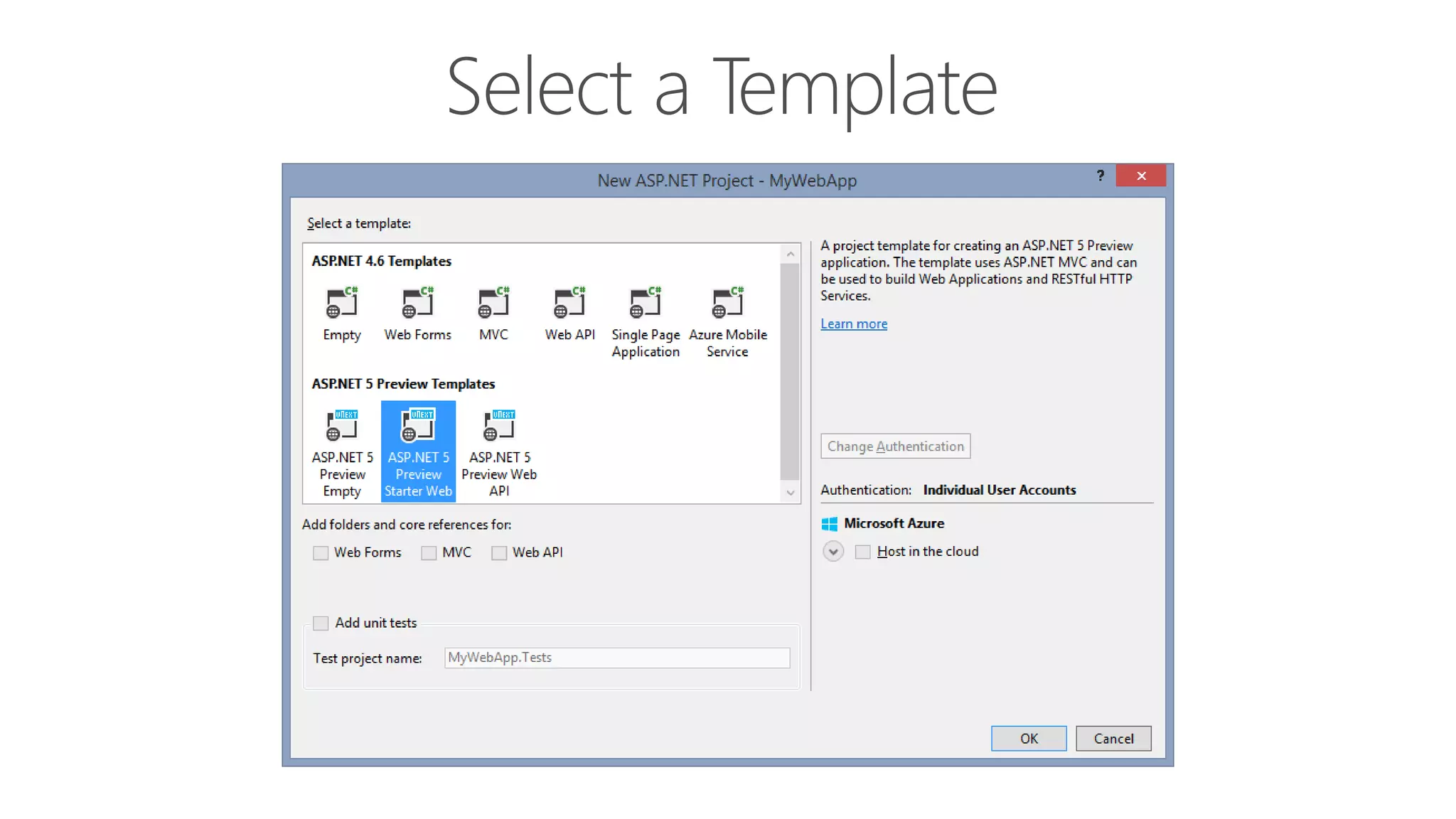Select the Empty ASP.NET 4.6 template icon
The image size is (1456, 819).
(x=342, y=304)
